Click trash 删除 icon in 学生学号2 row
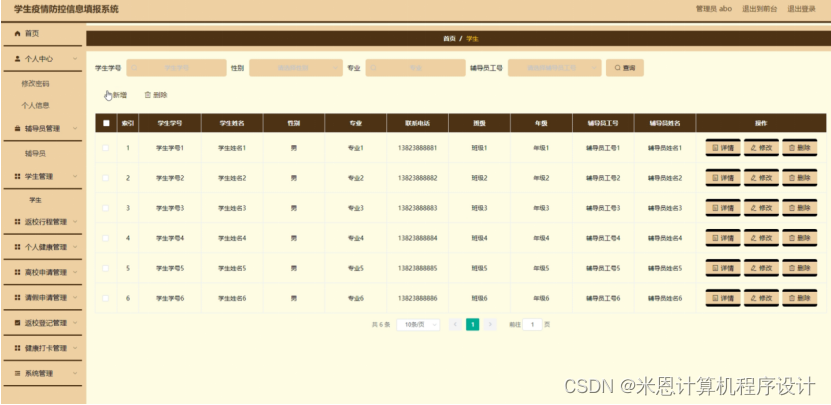This screenshot has height=405, width=831. coord(792,178)
